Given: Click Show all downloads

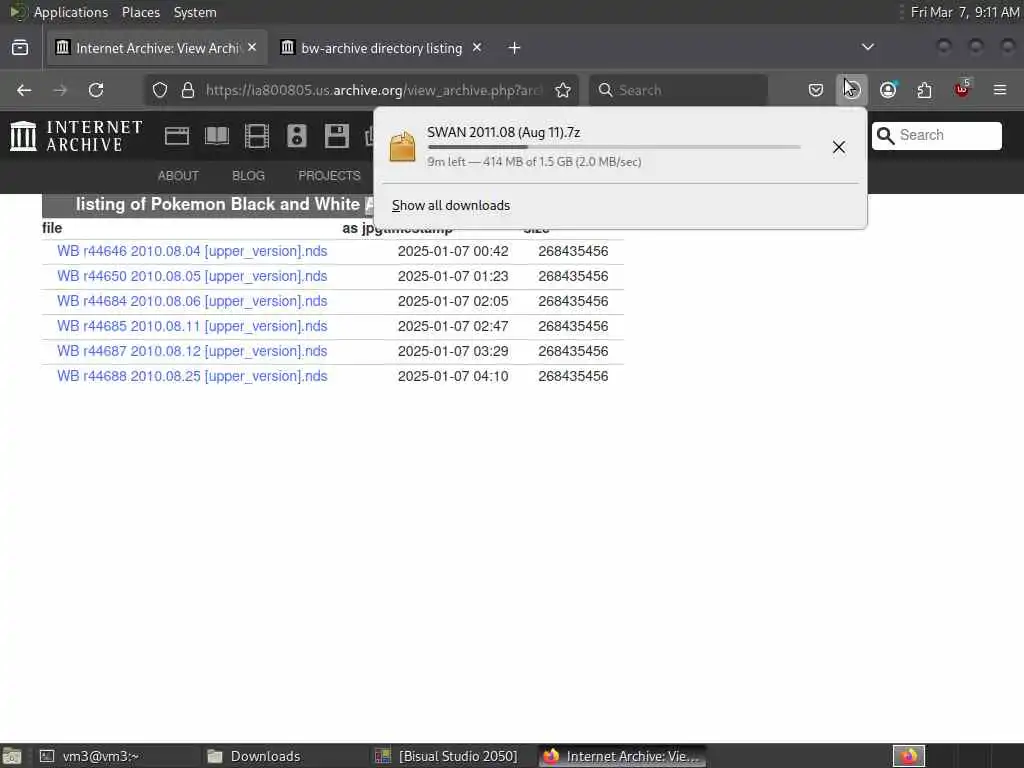Looking at the screenshot, I should click(x=451, y=206).
